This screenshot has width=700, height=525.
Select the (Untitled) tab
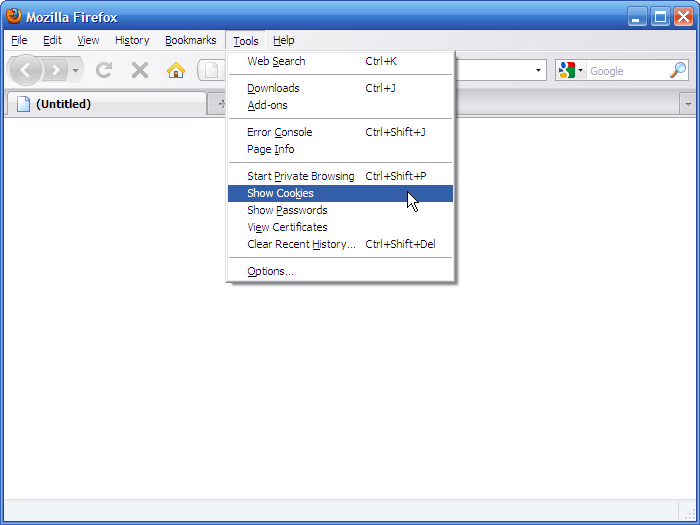pyautogui.click(x=106, y=104)
